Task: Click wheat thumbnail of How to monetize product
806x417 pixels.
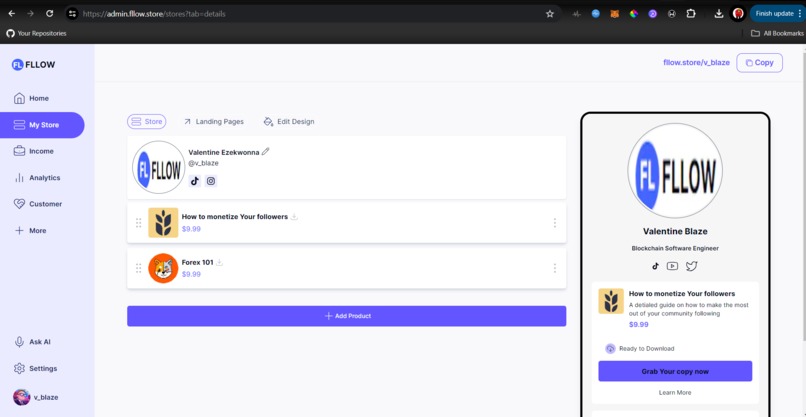Action: point(163,223)
